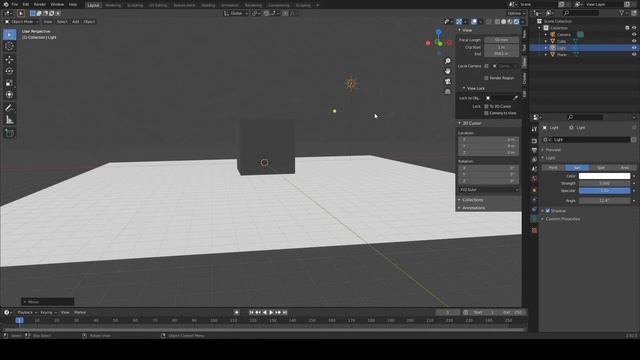Screen dimensions: 640x360
Task: Hide the Plane object in the outliner
Action: (x=634, y=54)
